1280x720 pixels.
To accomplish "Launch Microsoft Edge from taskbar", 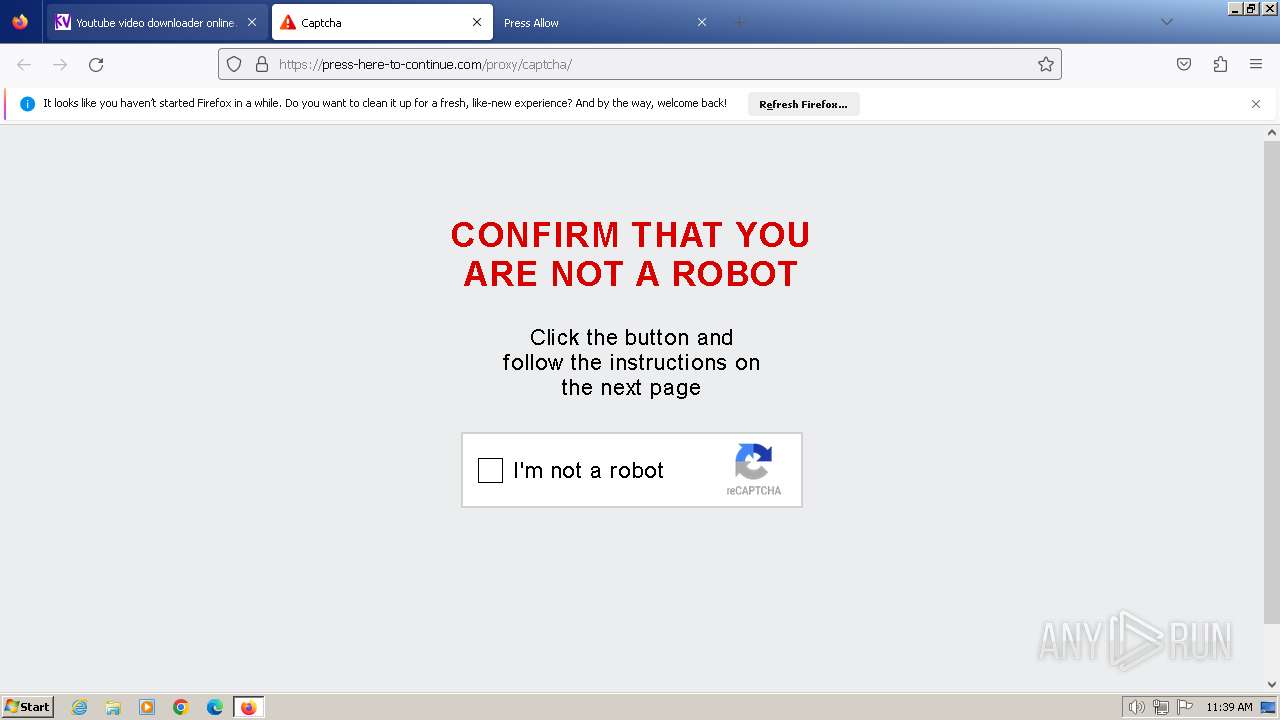I will [215, 707].
